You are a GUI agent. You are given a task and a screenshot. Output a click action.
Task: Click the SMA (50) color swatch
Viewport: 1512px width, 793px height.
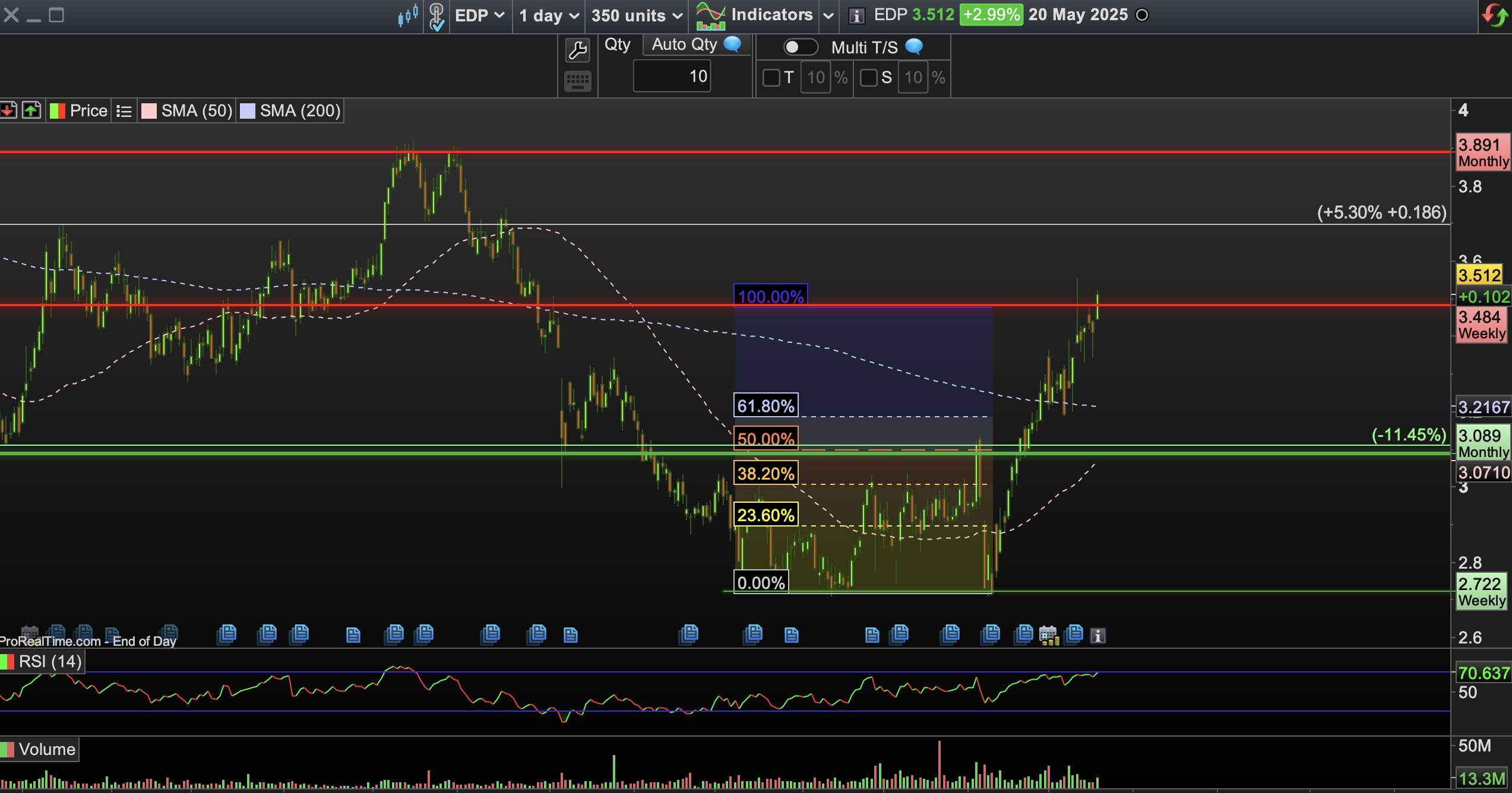coord(149,111)
